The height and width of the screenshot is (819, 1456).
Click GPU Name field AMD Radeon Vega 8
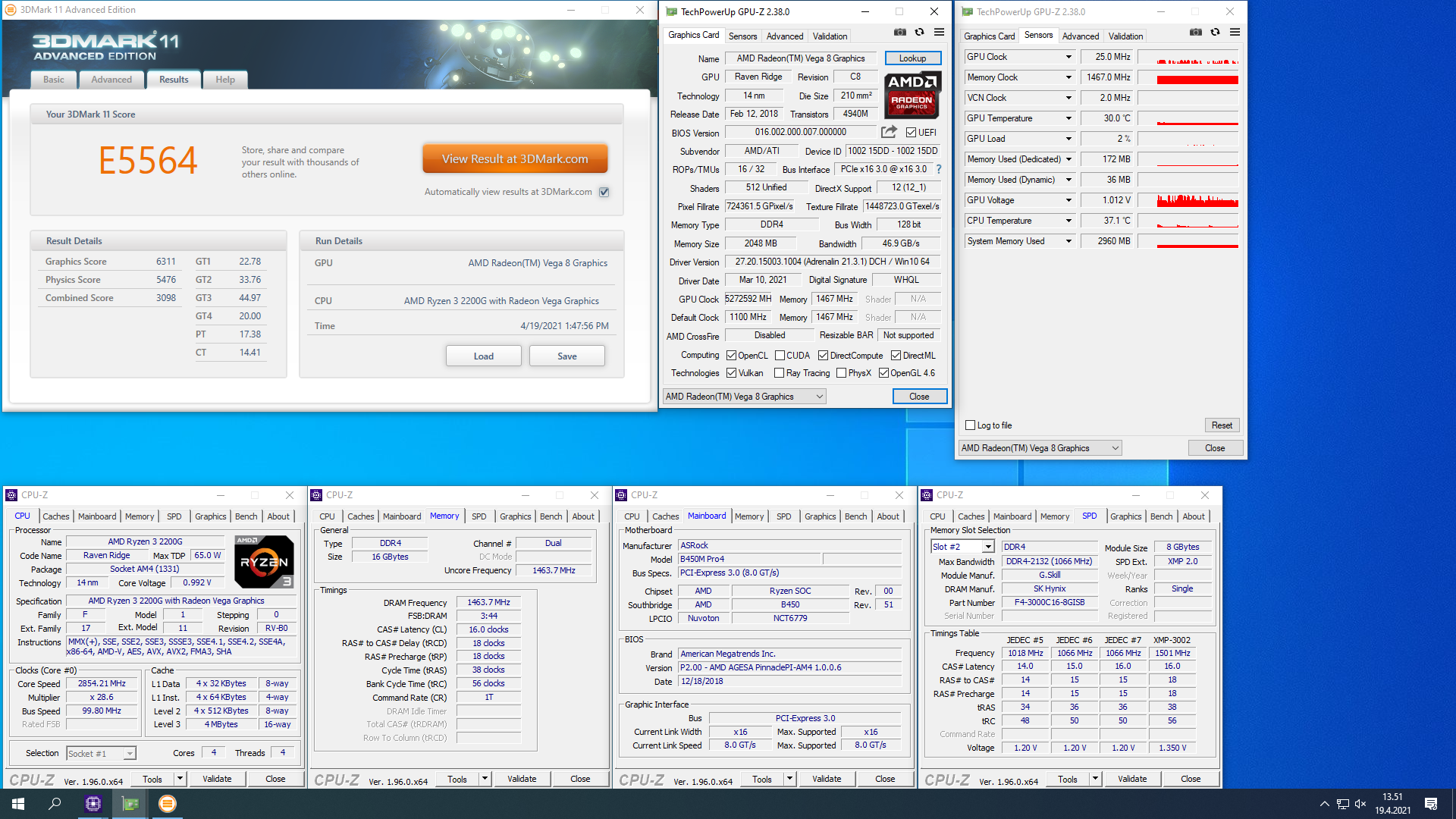coord(800,58)
